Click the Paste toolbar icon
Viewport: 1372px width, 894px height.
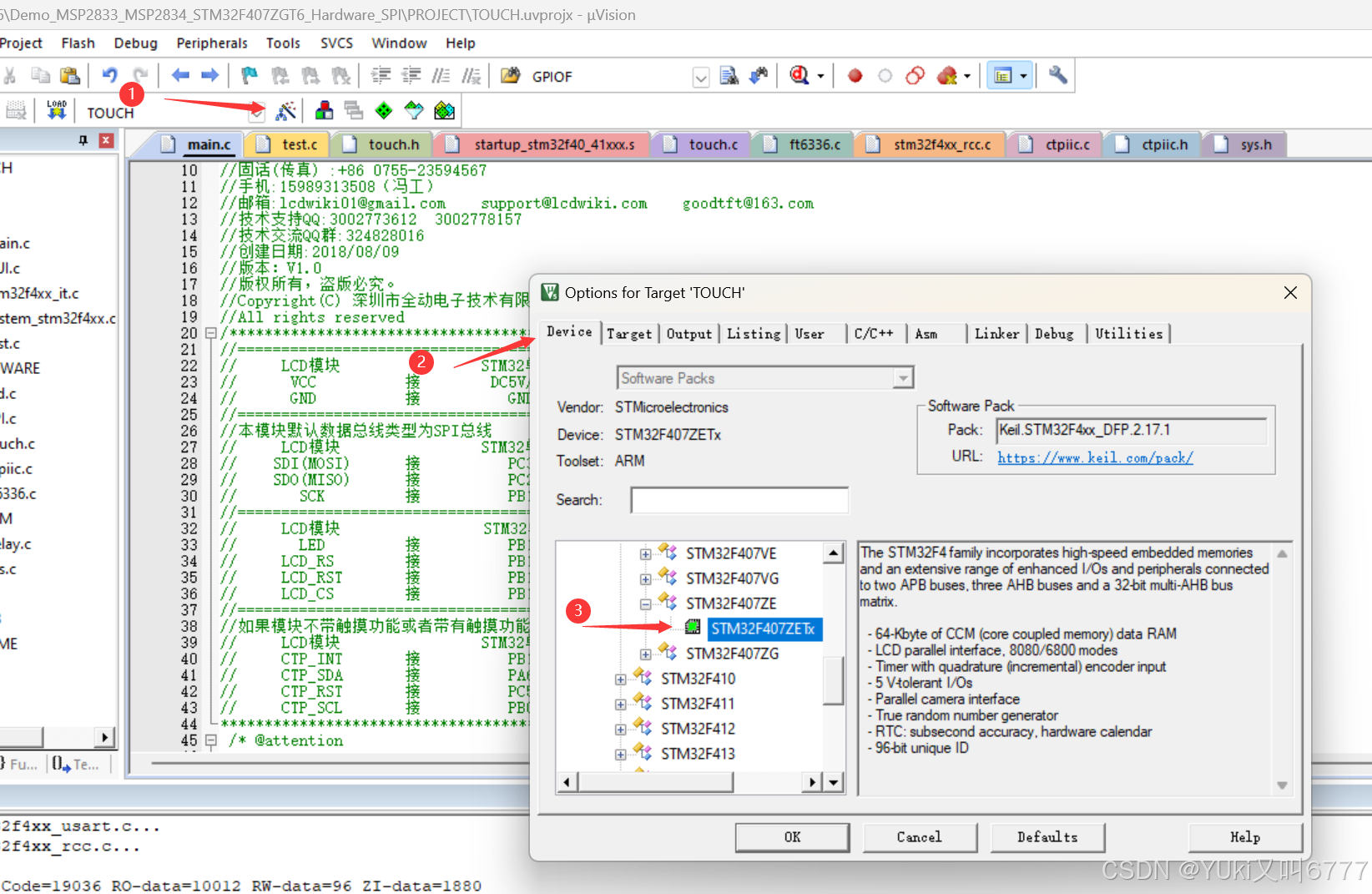click(x=70, y=76)
